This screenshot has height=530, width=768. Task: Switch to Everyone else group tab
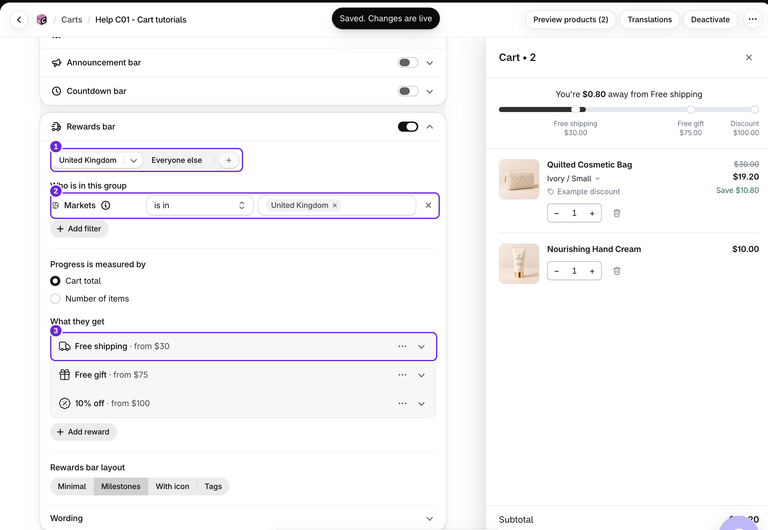tap(177, 160)
